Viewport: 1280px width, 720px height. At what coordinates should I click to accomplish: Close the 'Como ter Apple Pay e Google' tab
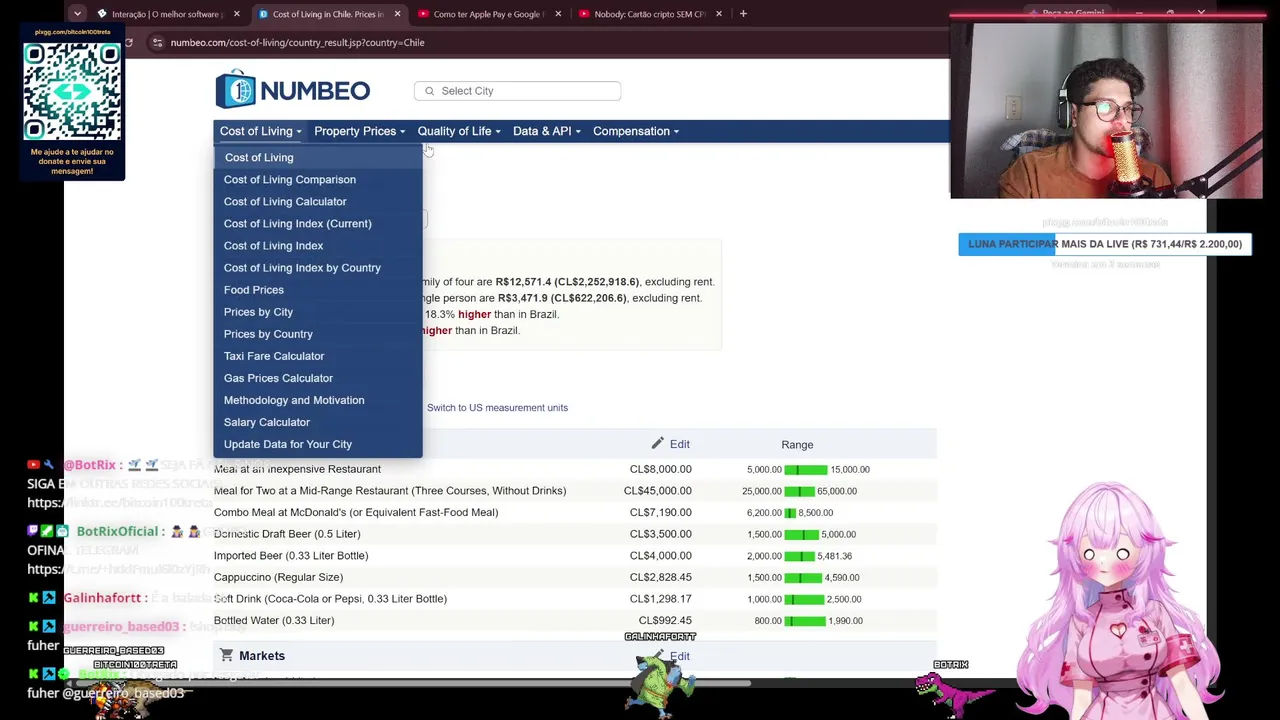pos(558,14)
